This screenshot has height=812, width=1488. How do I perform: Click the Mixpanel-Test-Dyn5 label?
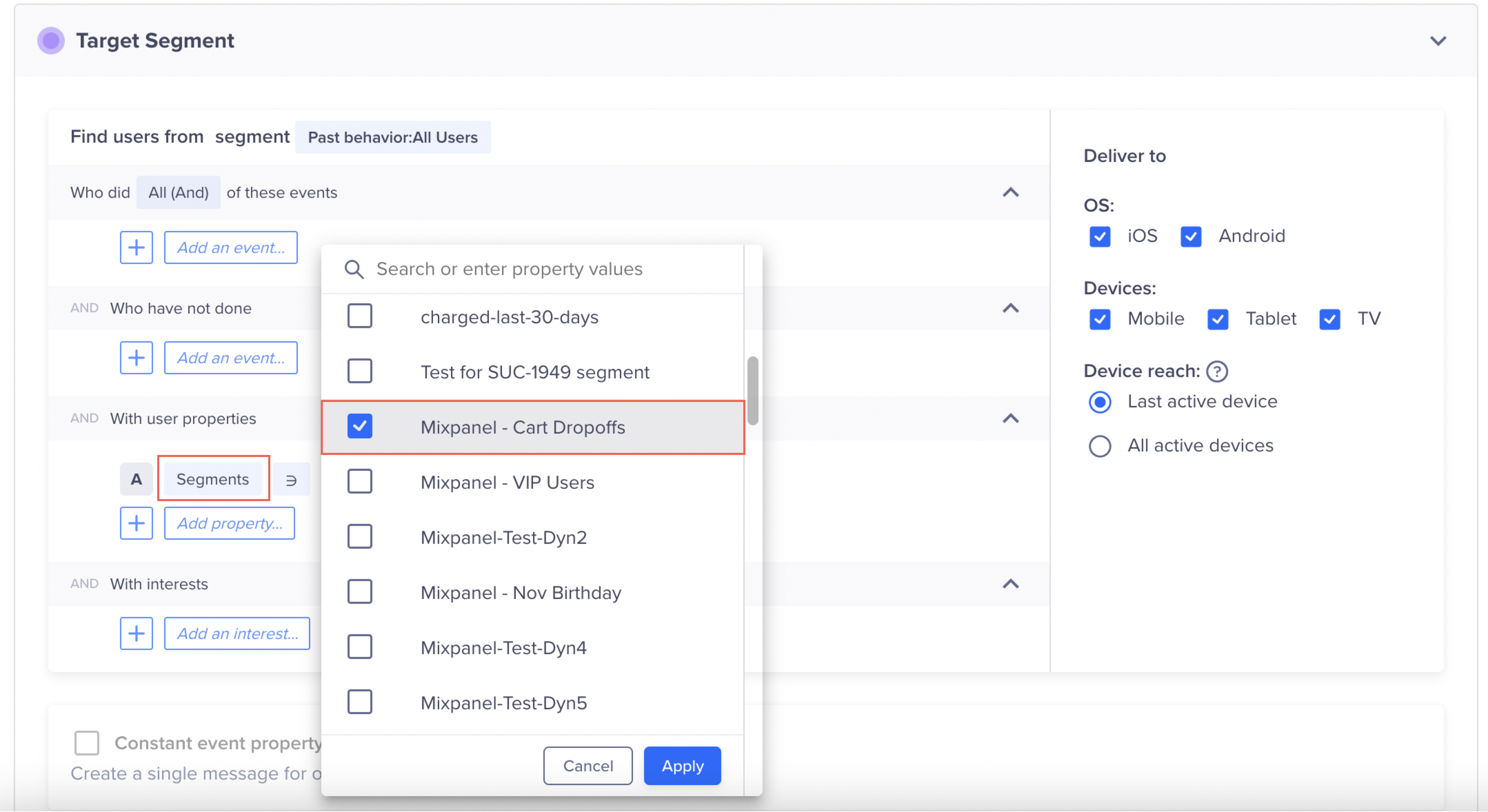click(x=504, y=703)
